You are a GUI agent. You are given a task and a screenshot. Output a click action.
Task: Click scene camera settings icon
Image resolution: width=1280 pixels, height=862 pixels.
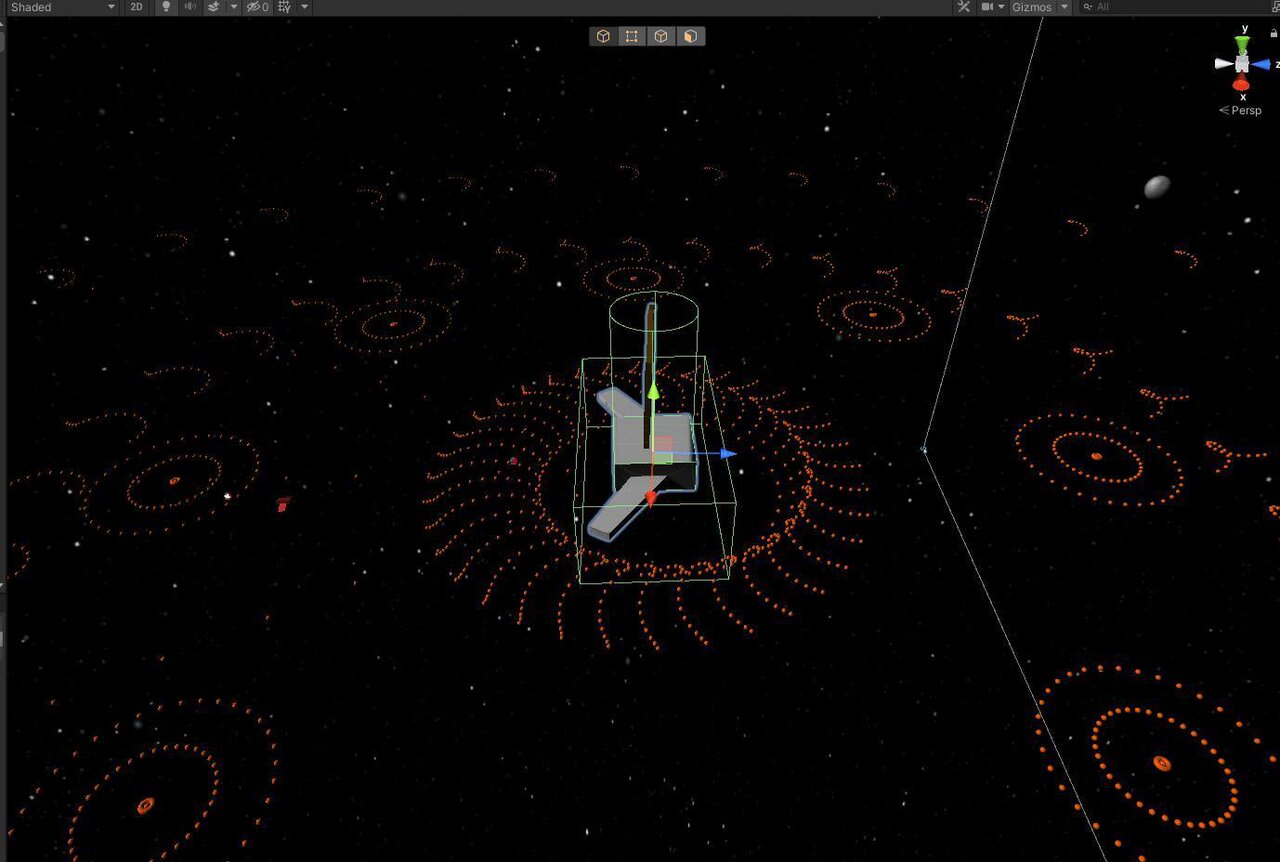[x=988, y=7]
